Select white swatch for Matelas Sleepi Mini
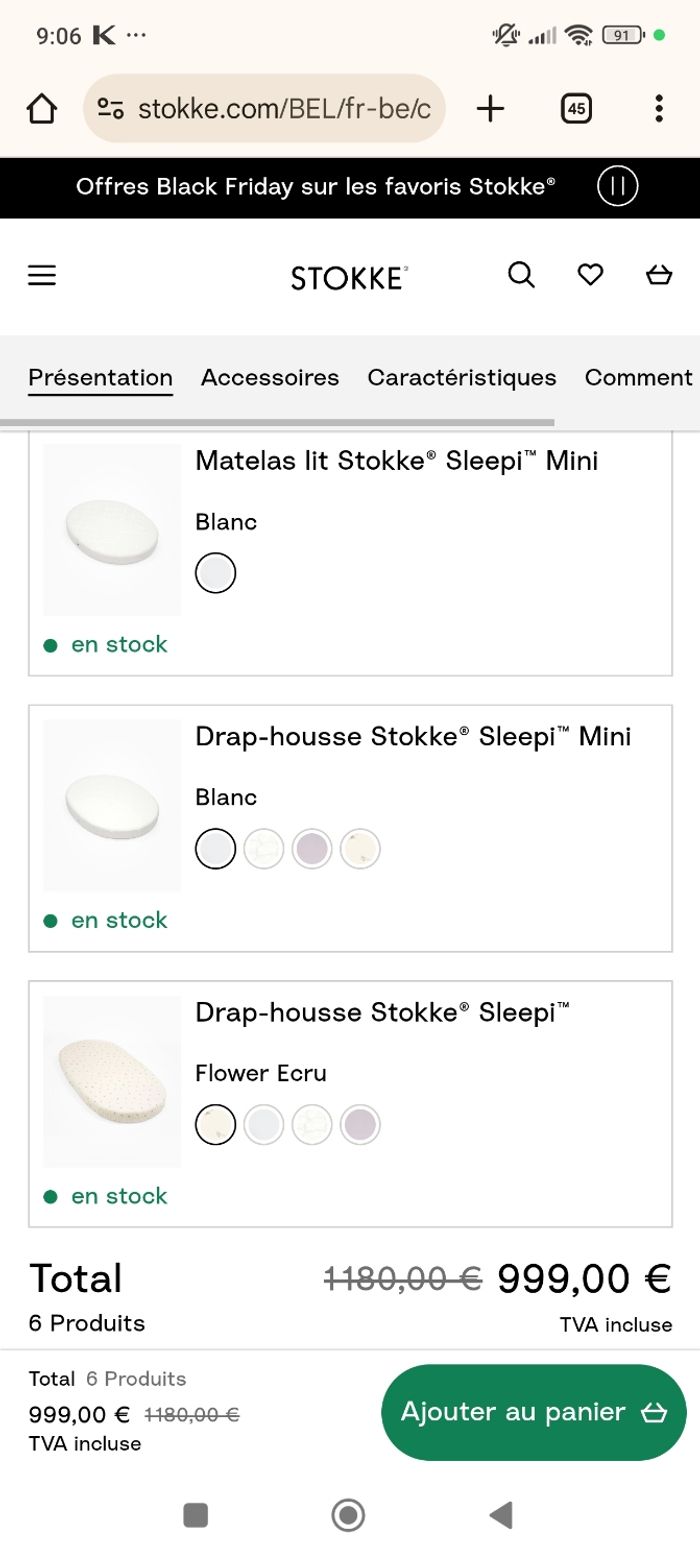Screen dimensions: 700x1555 215,573
